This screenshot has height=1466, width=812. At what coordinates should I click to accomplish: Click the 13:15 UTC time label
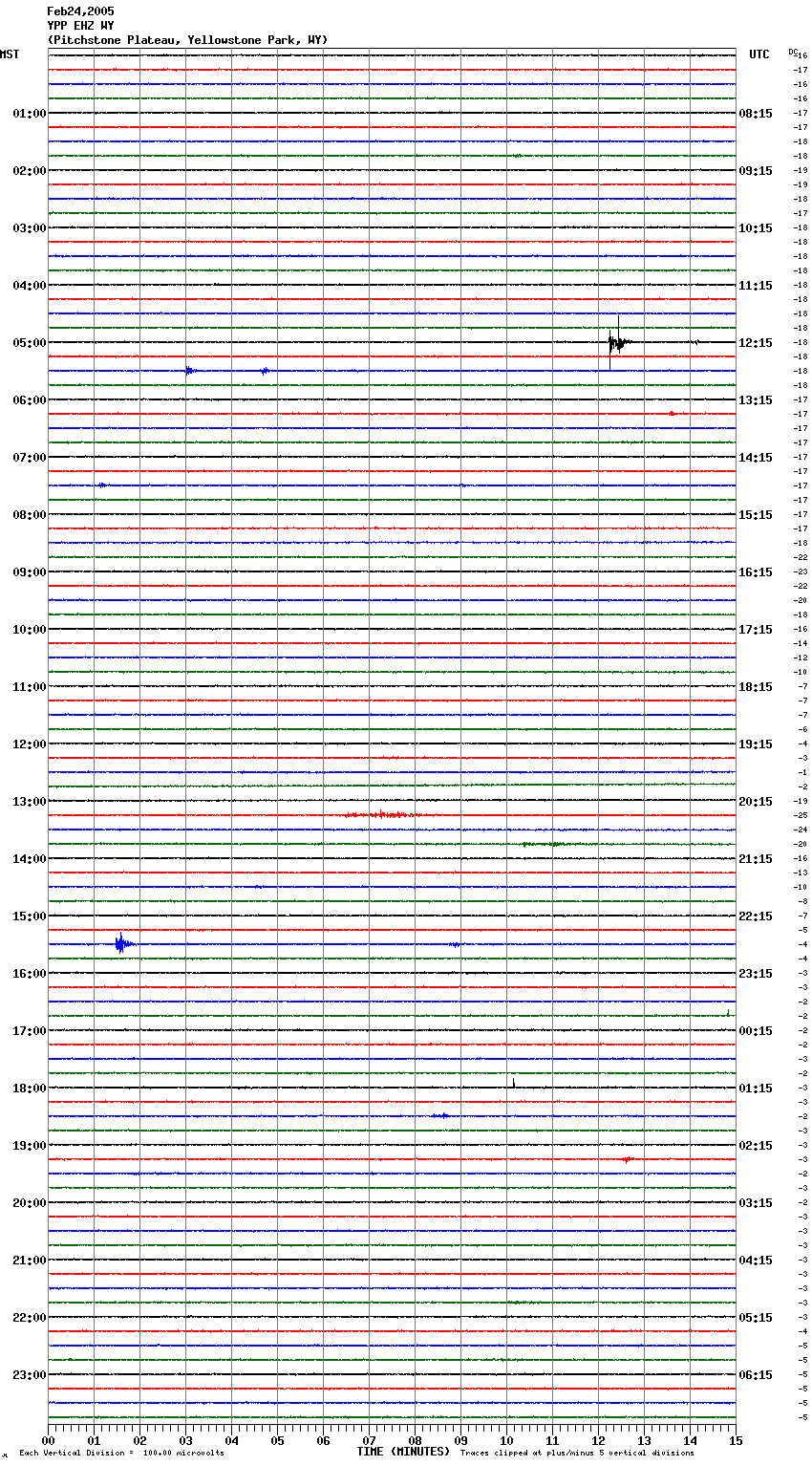(x=756, y=400)
